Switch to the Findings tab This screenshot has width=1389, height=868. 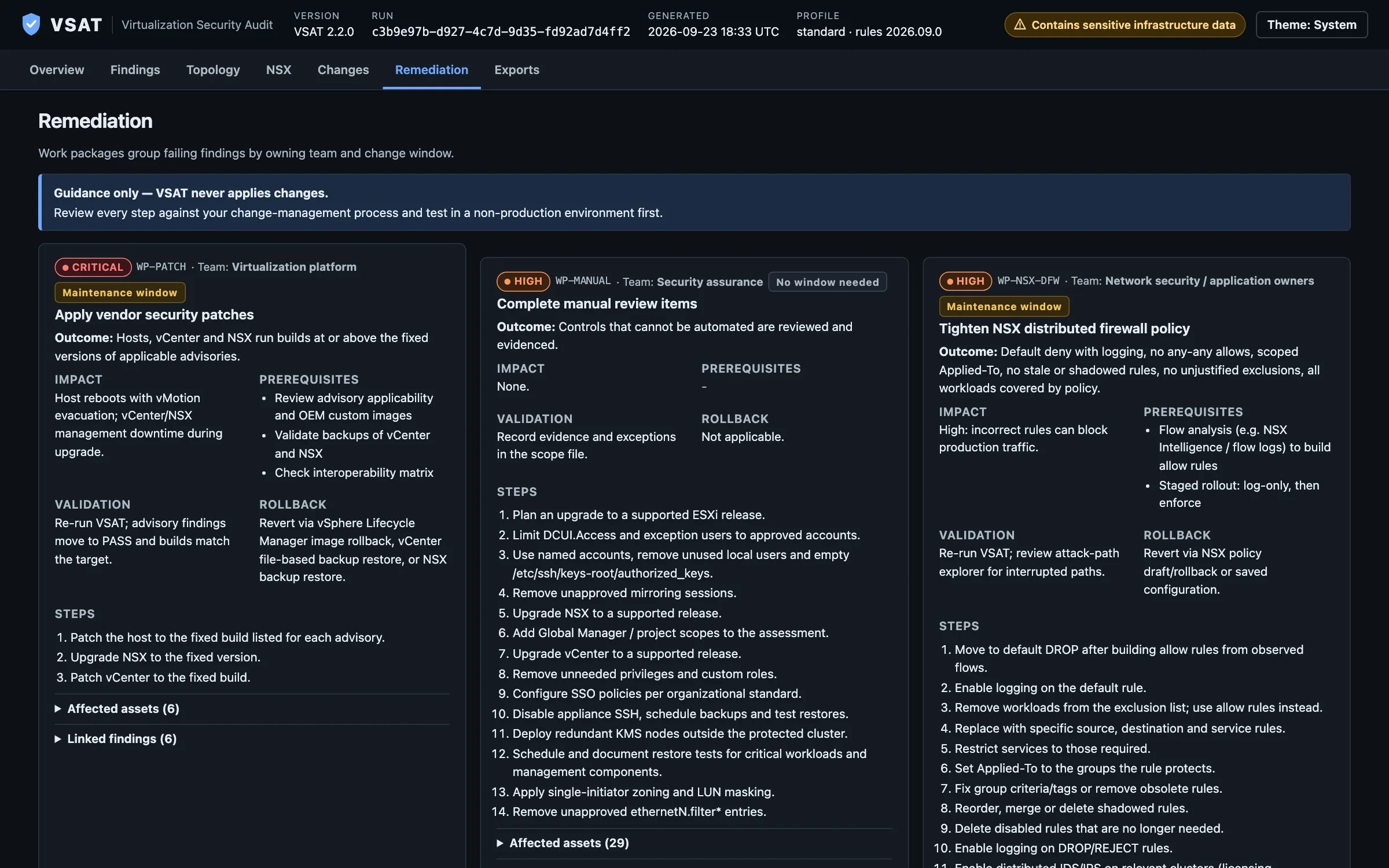point(135,69)
